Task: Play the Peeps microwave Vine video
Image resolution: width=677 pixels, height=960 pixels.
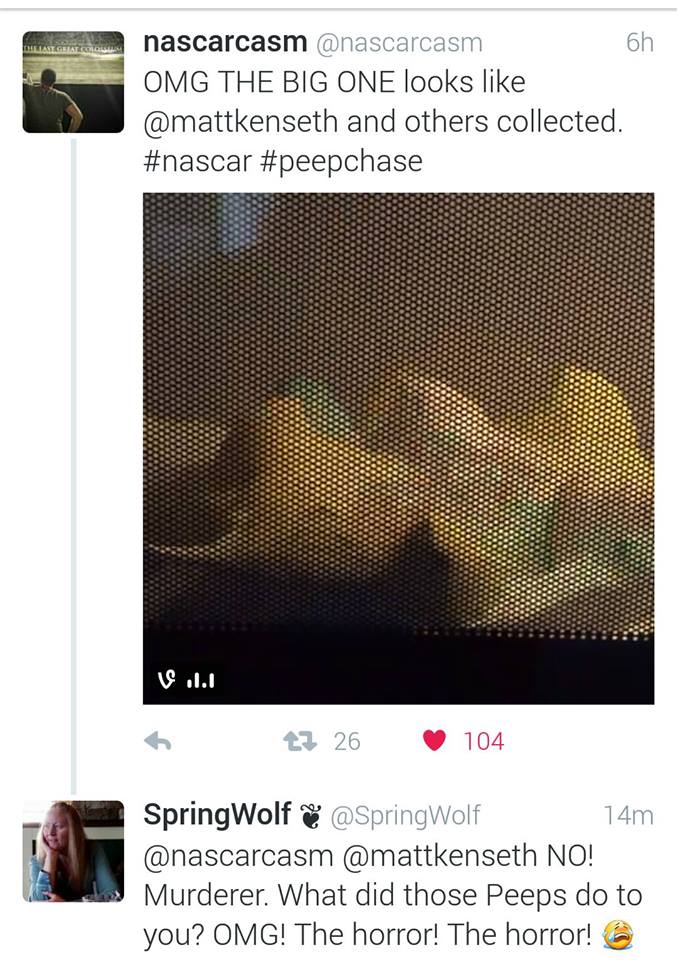Action: click(398, 448)
